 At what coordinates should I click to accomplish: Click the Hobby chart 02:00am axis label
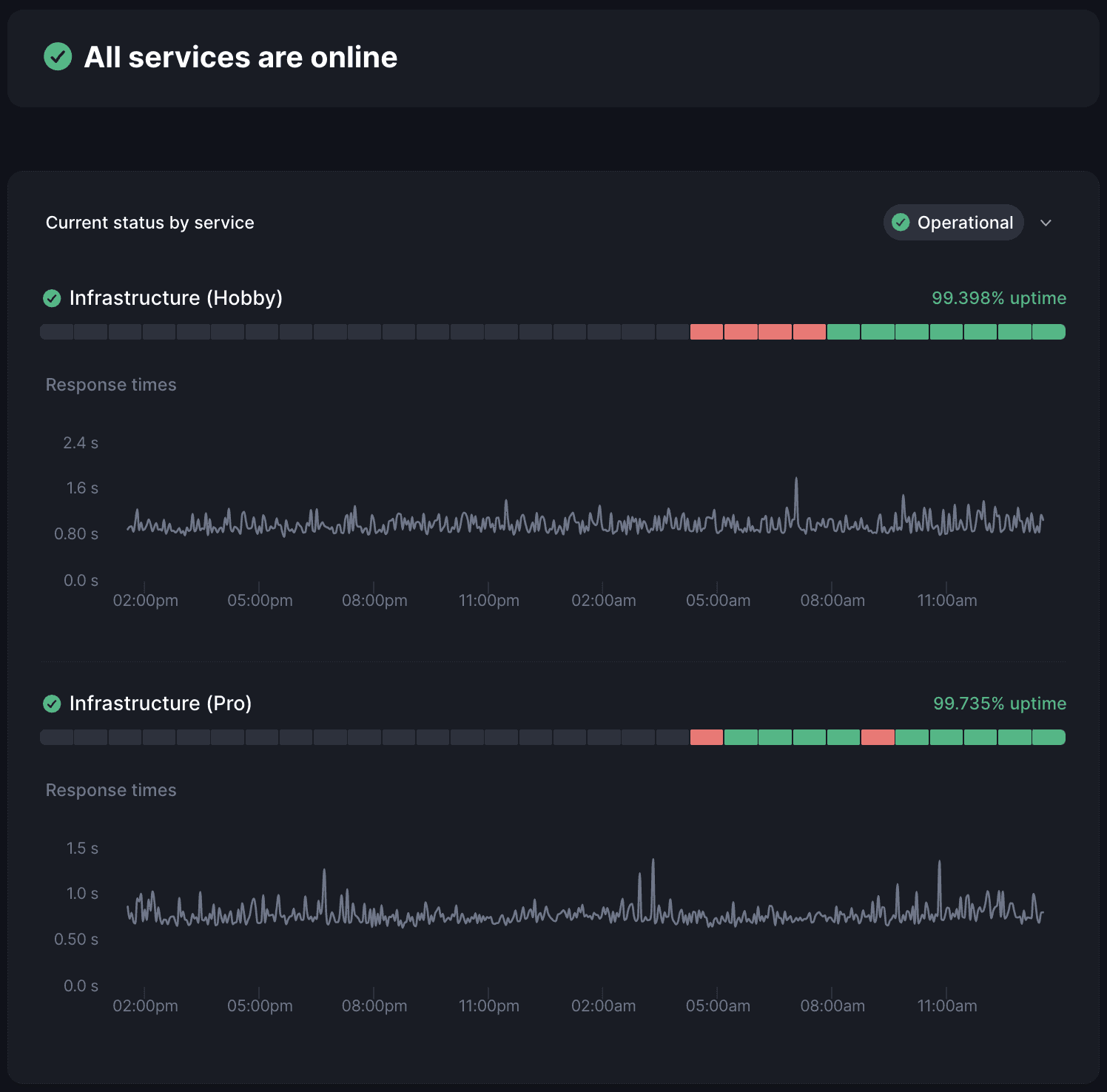(x=604, y=601)
